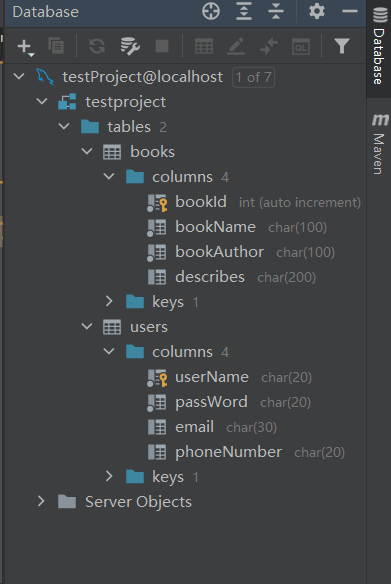Open the Maven tab on right sidebar
Viewport: 391px width, 584px height.
[x=379, y=144]
